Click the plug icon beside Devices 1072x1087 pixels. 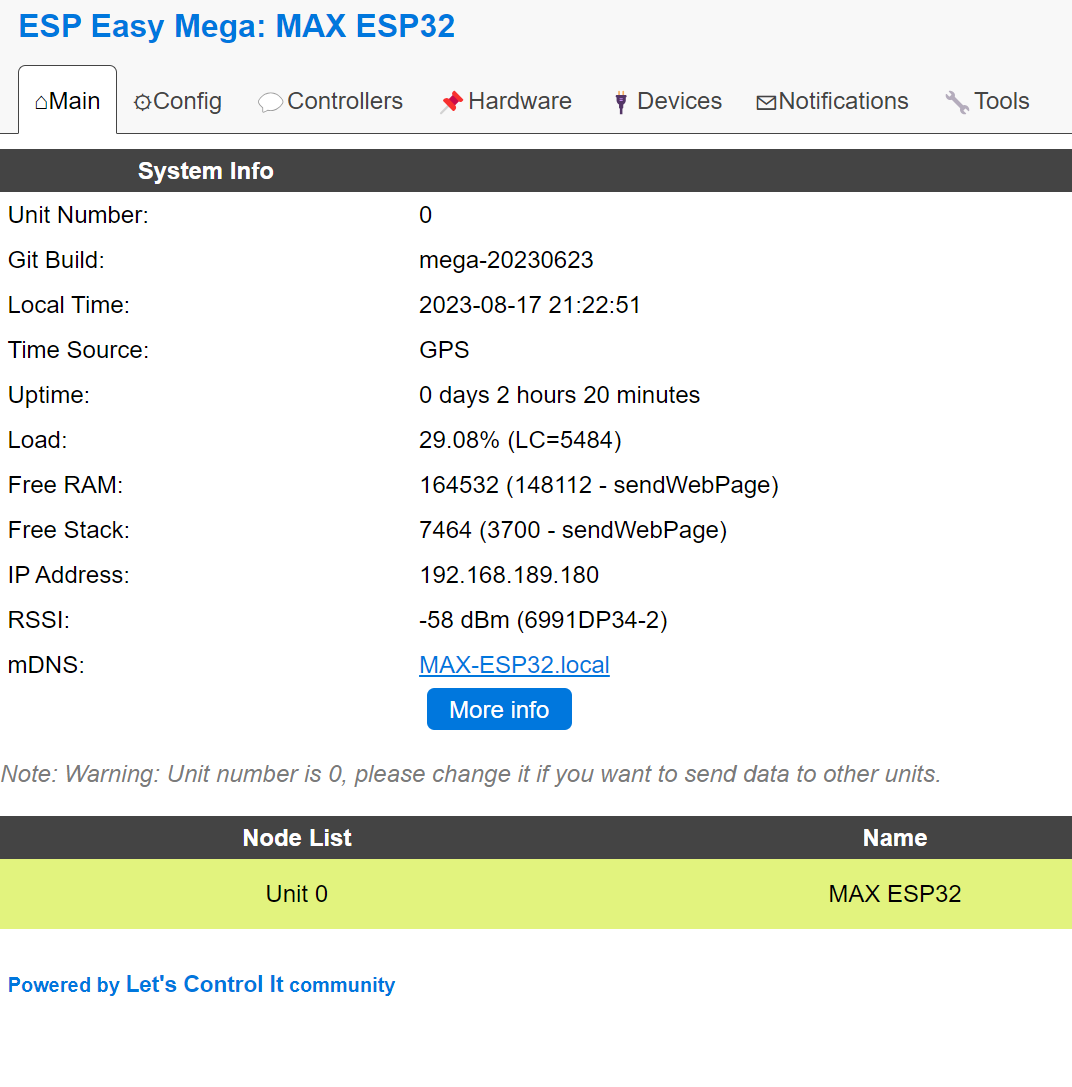click(x=620, y=101)
